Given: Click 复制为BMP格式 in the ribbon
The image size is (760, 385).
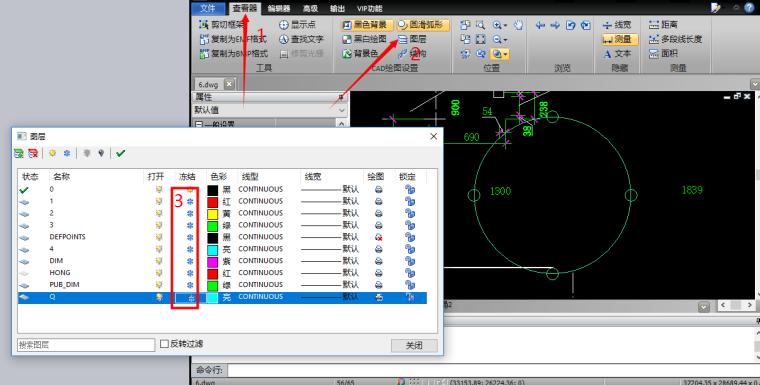Looking at the screenshot, I should tap(233, 53).
